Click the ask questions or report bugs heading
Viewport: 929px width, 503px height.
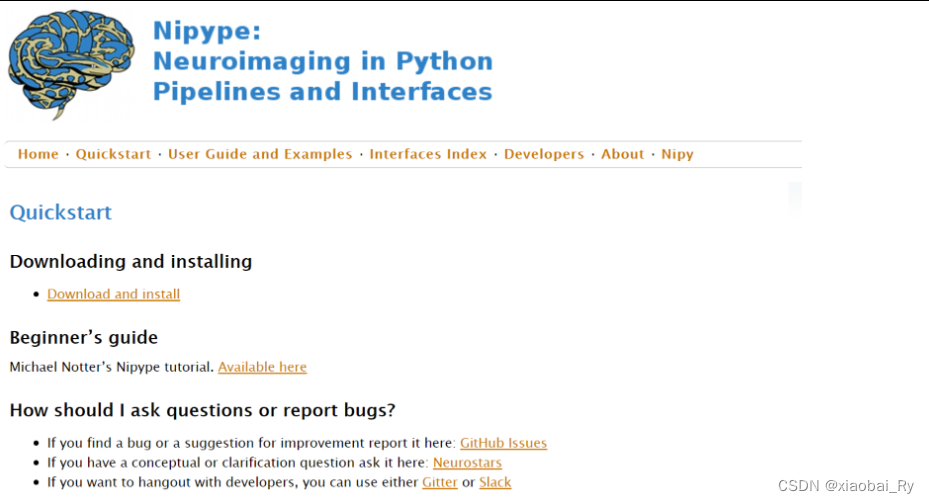point(202,410)
